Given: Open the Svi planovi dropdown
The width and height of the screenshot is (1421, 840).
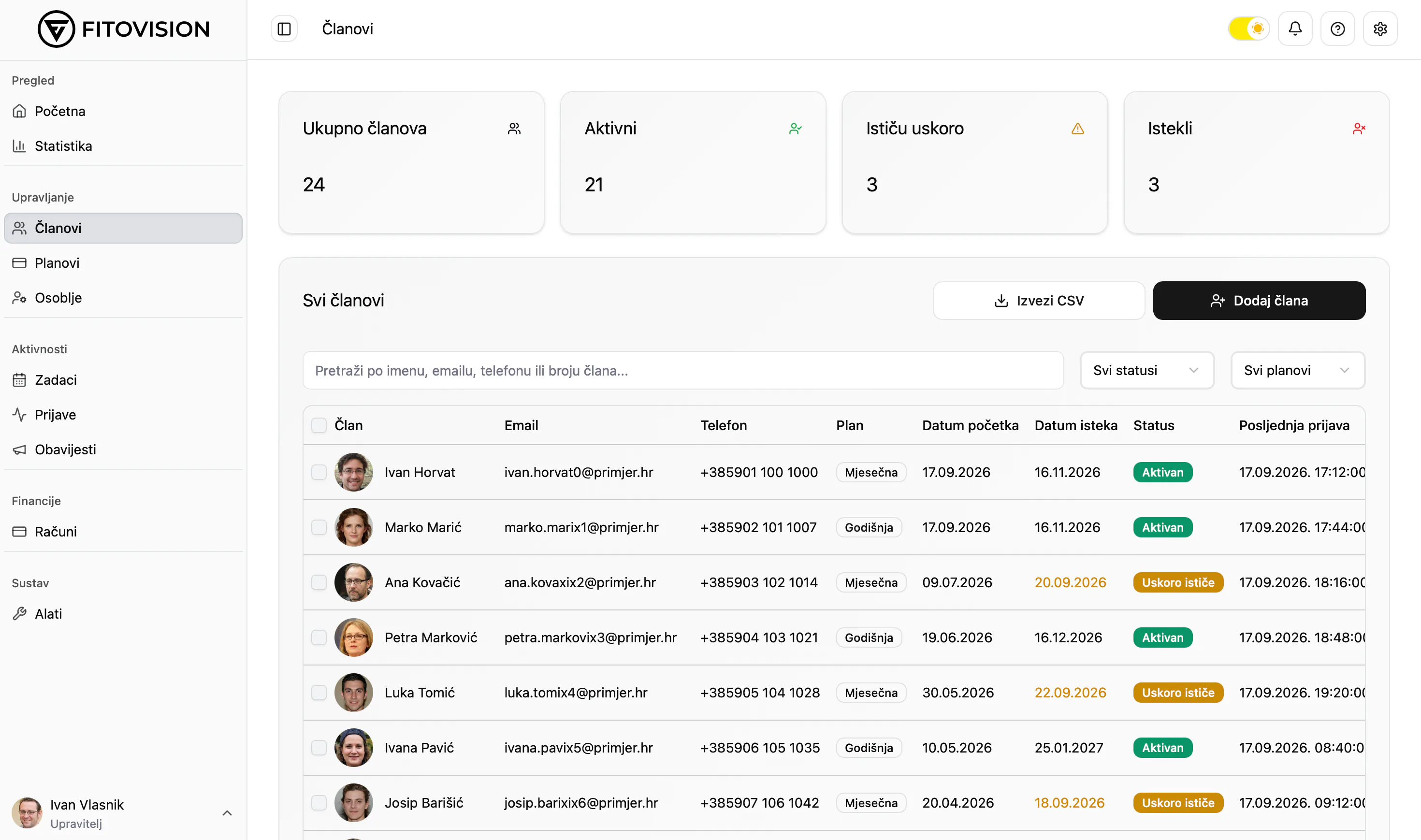Looking at the screenshot, I should click(x=1298, y=370).
